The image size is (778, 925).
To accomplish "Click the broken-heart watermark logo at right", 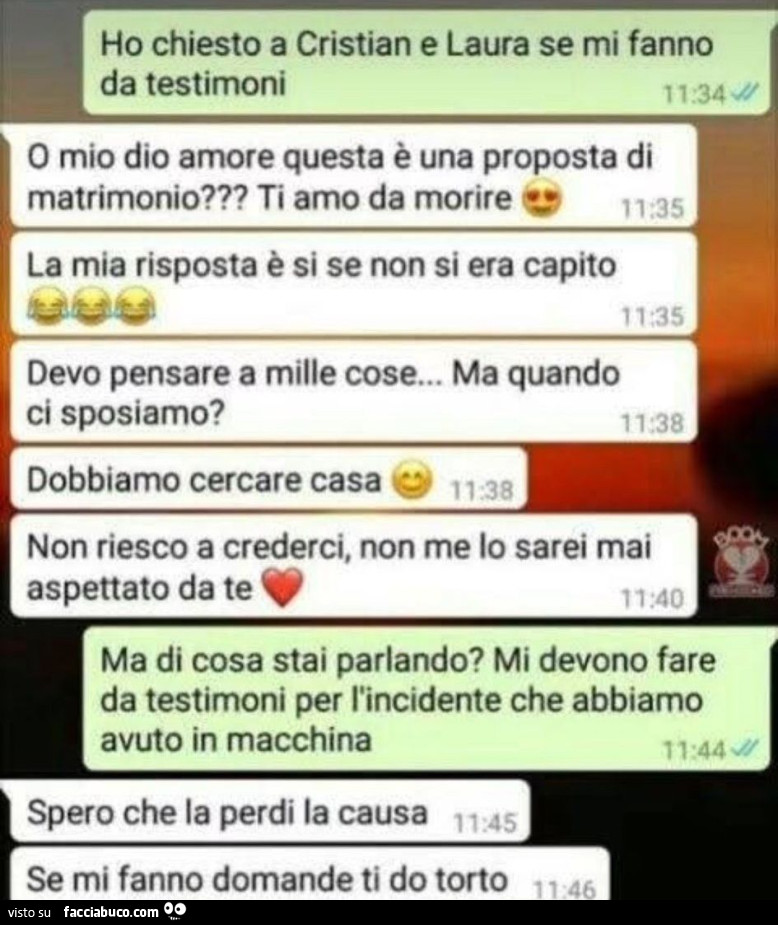I will (x=741, y=564).
